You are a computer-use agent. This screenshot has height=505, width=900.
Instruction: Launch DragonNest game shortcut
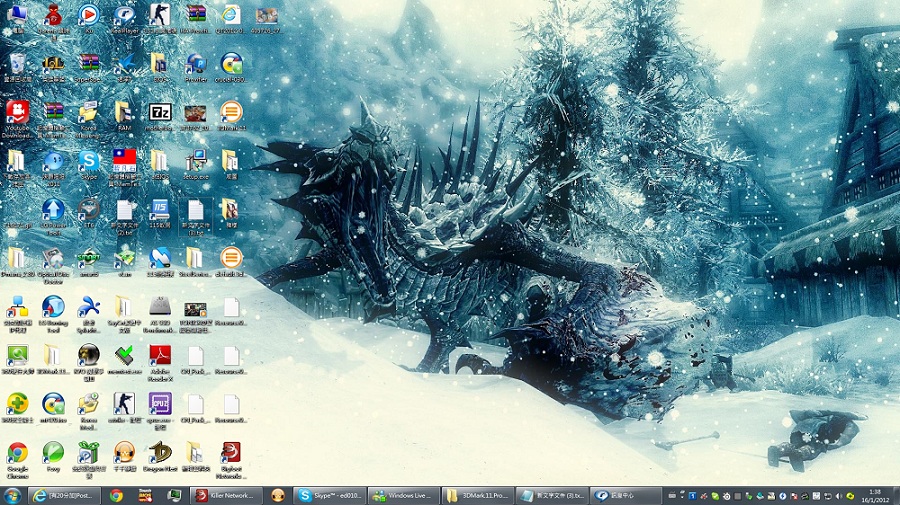click(x=160, y=453)
